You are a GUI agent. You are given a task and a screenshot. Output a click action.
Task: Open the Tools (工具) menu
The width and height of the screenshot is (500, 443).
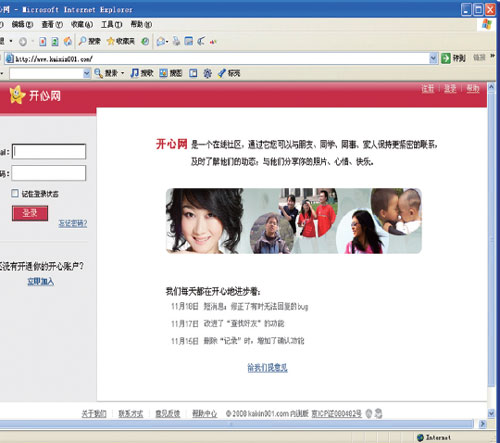click(112, 24)
